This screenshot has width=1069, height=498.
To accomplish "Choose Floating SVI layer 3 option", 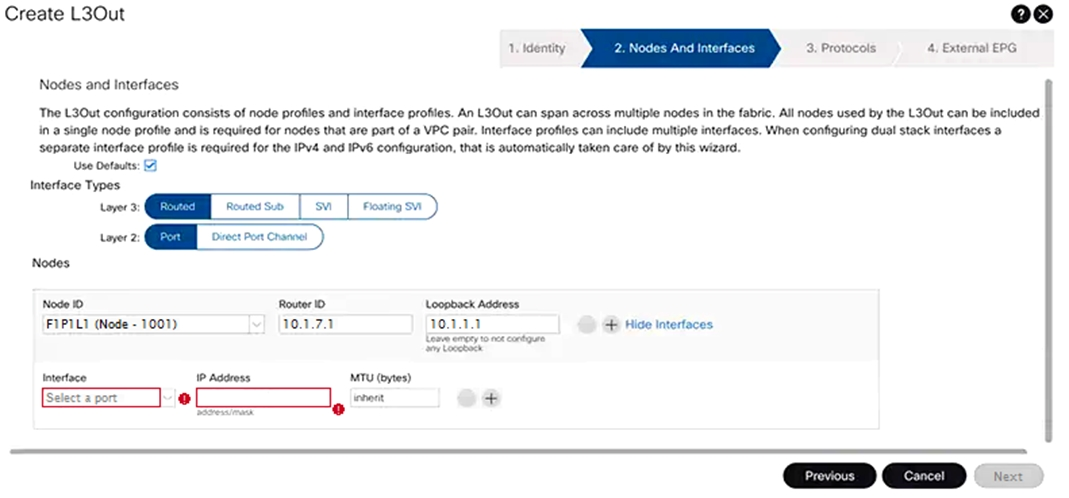I will 392,207.
